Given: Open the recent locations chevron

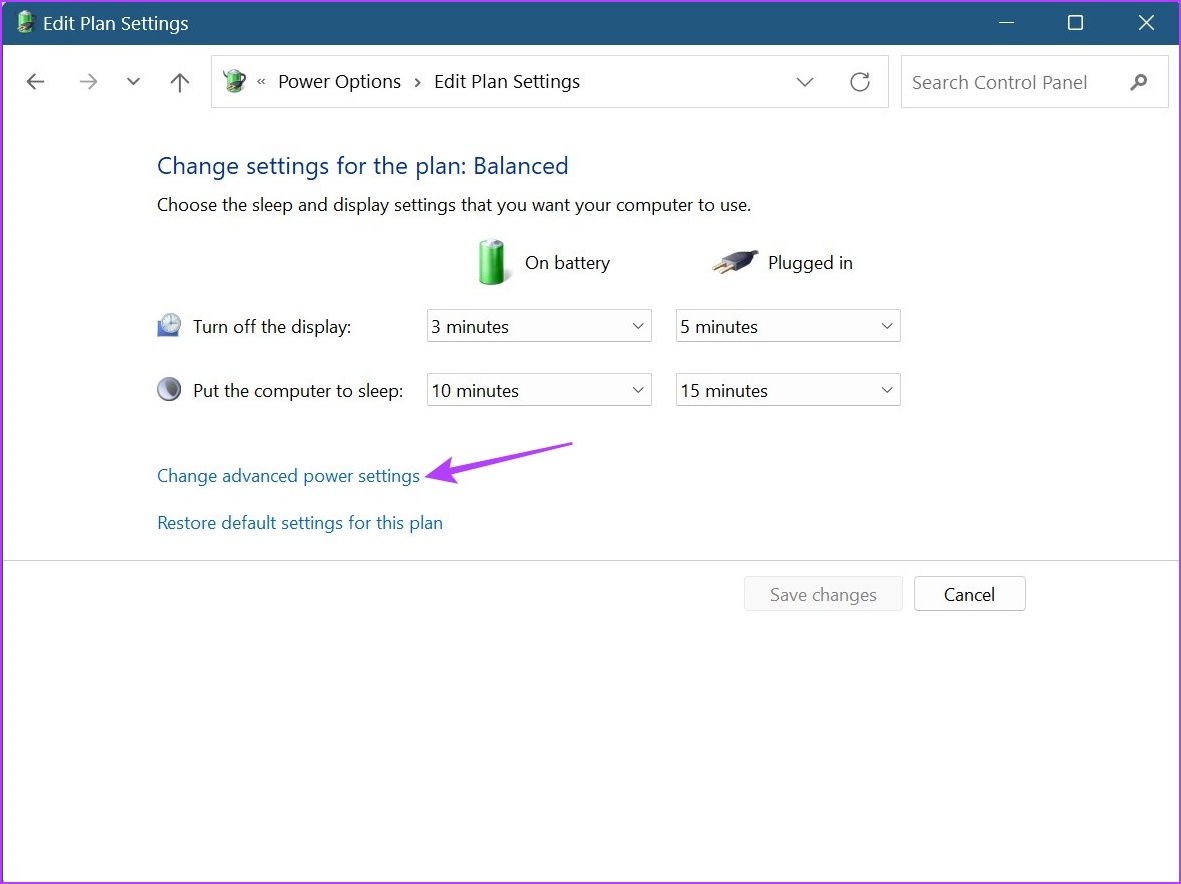Looking at the screenshot, I should pyautogui.click(x=133, y=81).
